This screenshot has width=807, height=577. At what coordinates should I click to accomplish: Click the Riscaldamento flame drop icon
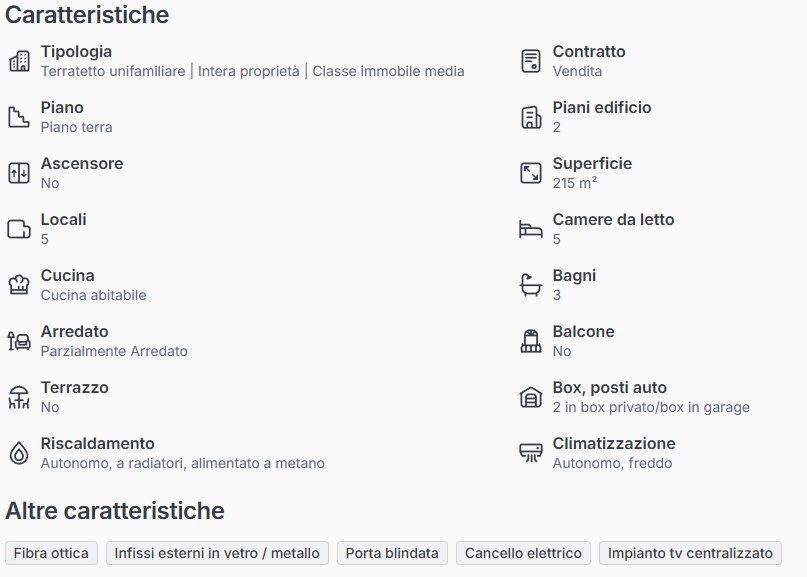click(x=19, y=453)
